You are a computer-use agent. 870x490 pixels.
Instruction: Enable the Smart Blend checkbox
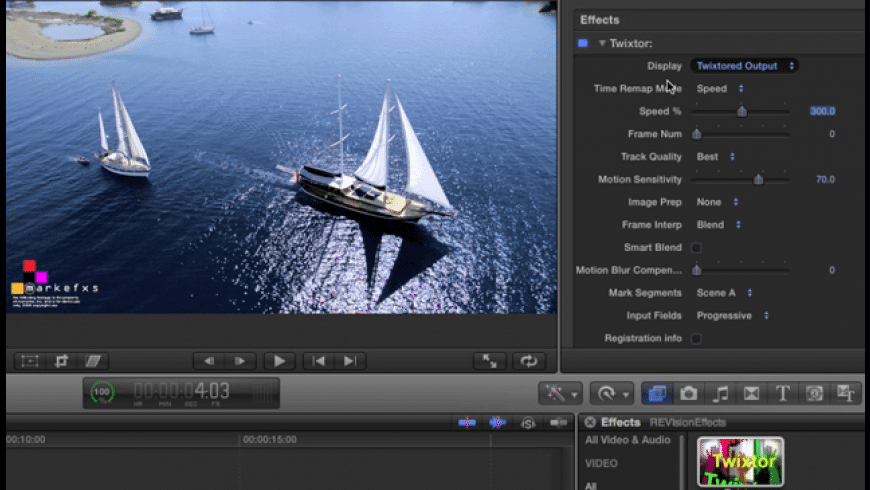point(696,248)
